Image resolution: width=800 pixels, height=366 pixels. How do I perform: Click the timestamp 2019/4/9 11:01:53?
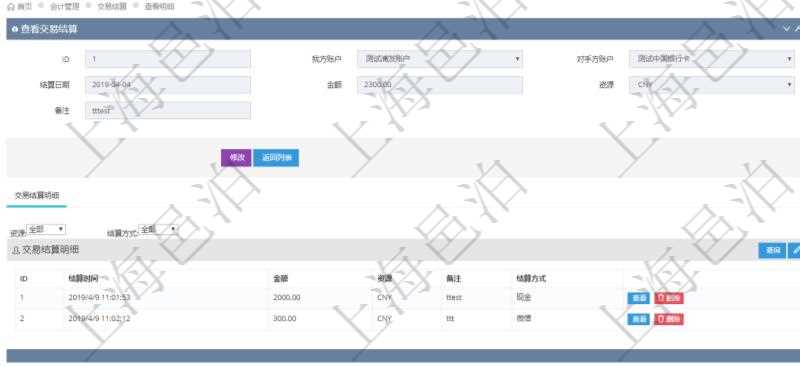[x=99, y=297]
